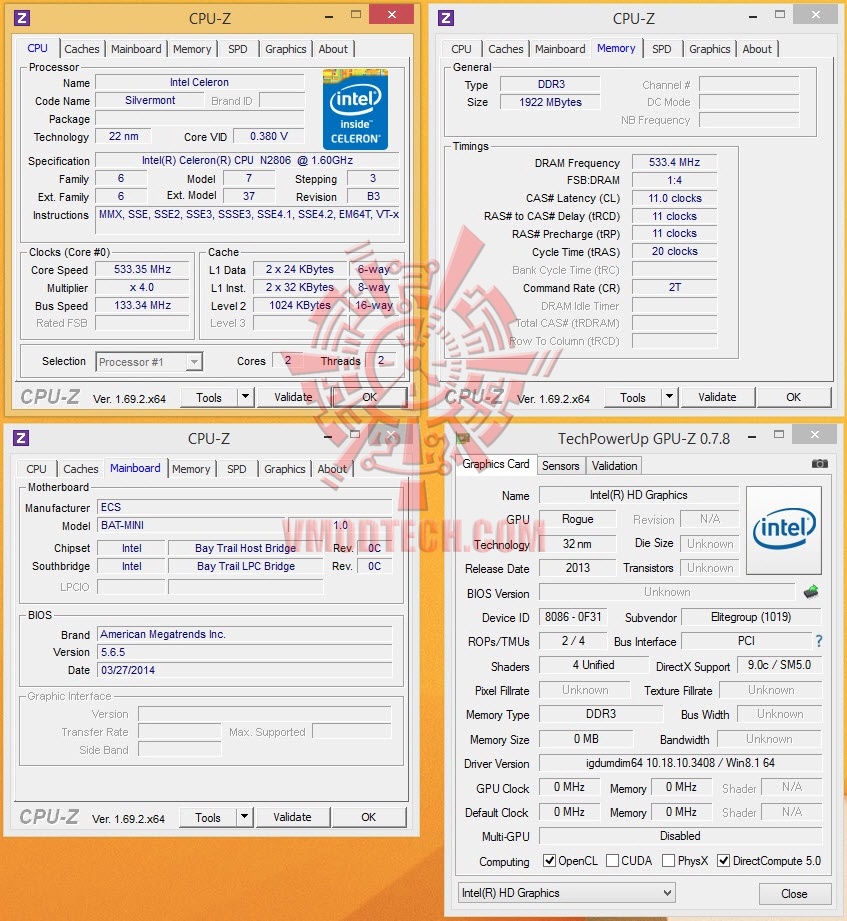Open About tab in the top-left CPU-Z window
Screen dimensions: 847x921
click(x=333, y=49)
